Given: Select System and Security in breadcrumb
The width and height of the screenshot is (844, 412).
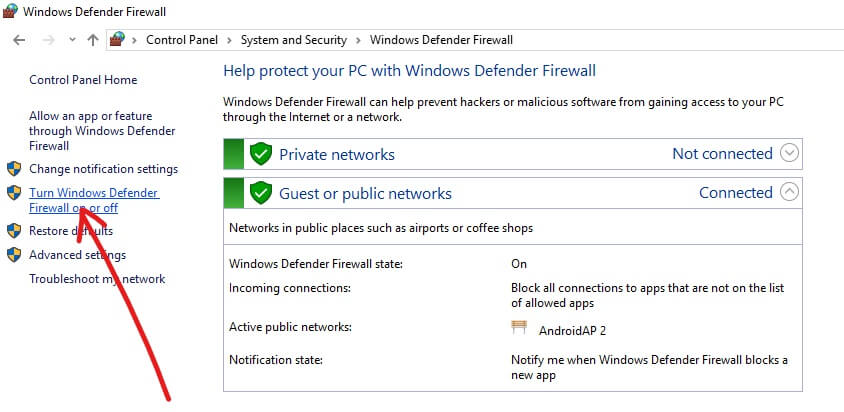Looking at the screenshot, I should (x=294, y=40).
